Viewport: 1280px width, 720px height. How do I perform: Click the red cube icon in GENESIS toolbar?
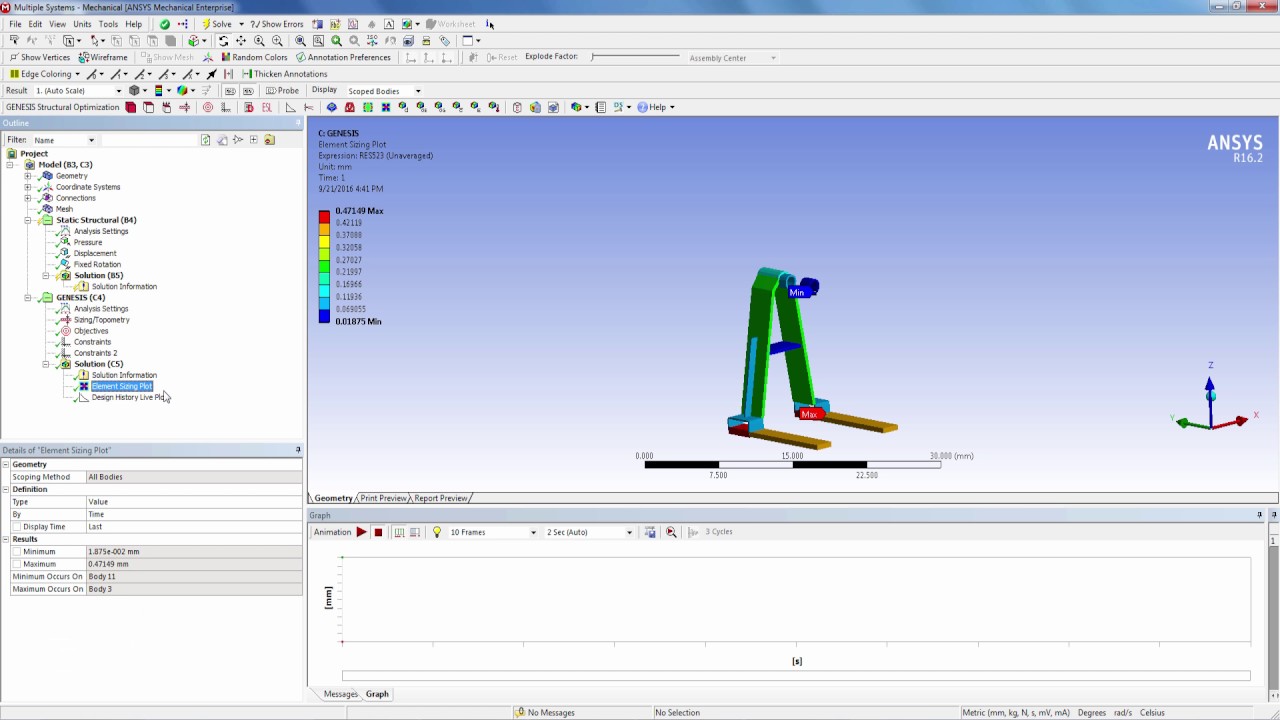tap(131, 107)
